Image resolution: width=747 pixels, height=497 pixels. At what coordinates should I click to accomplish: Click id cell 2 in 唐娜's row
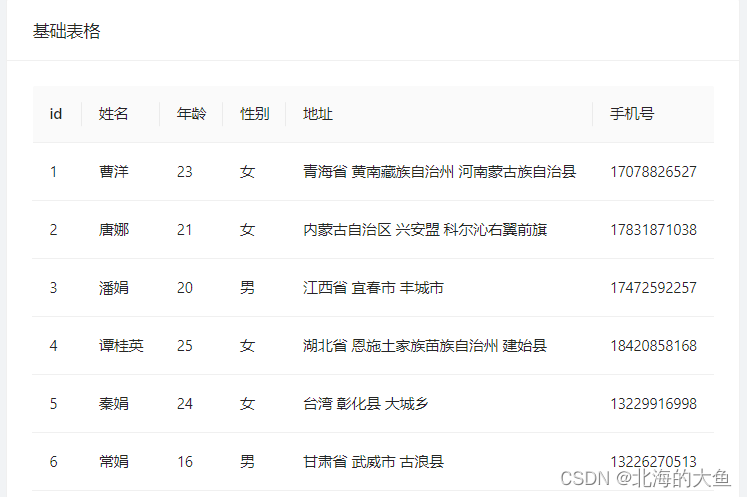click(x=53, y=230)
